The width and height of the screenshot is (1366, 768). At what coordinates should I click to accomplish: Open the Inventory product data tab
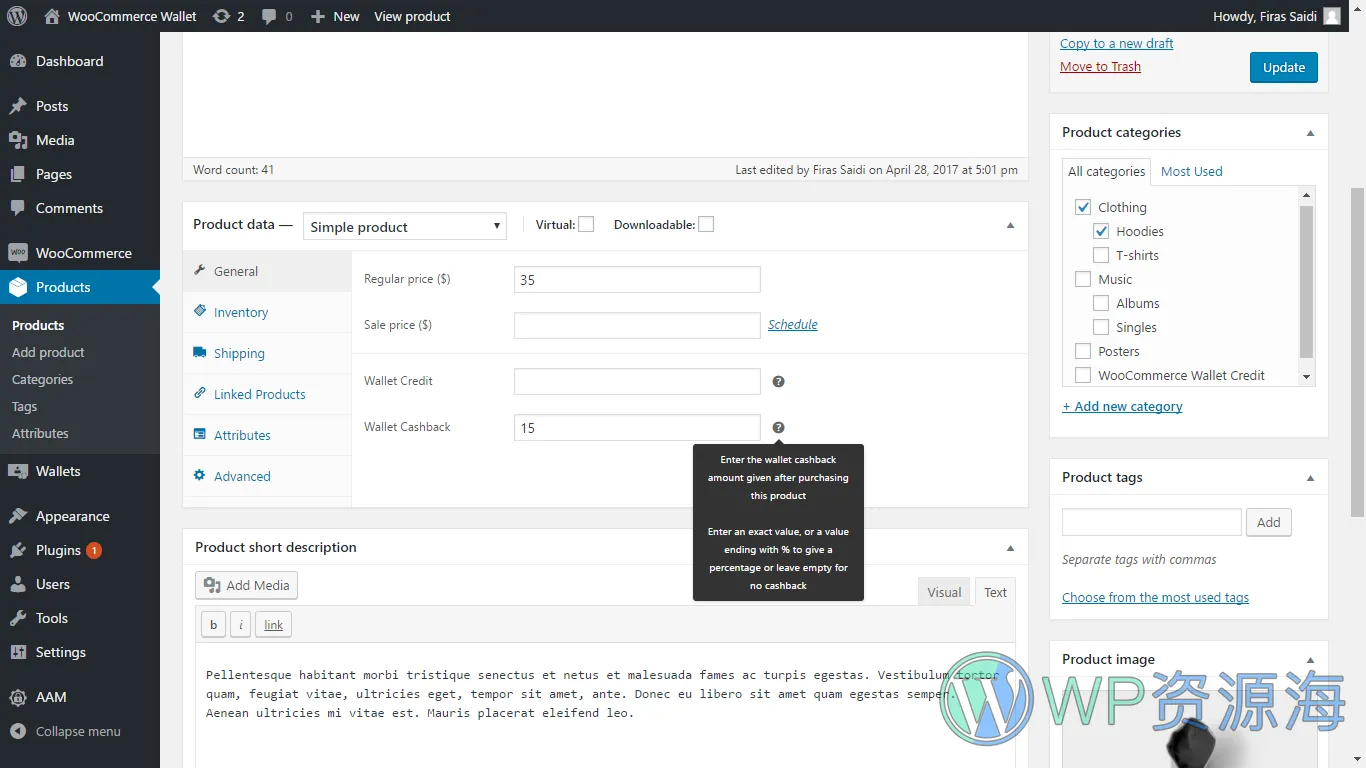pyautogui.click(x=267, y=312)
